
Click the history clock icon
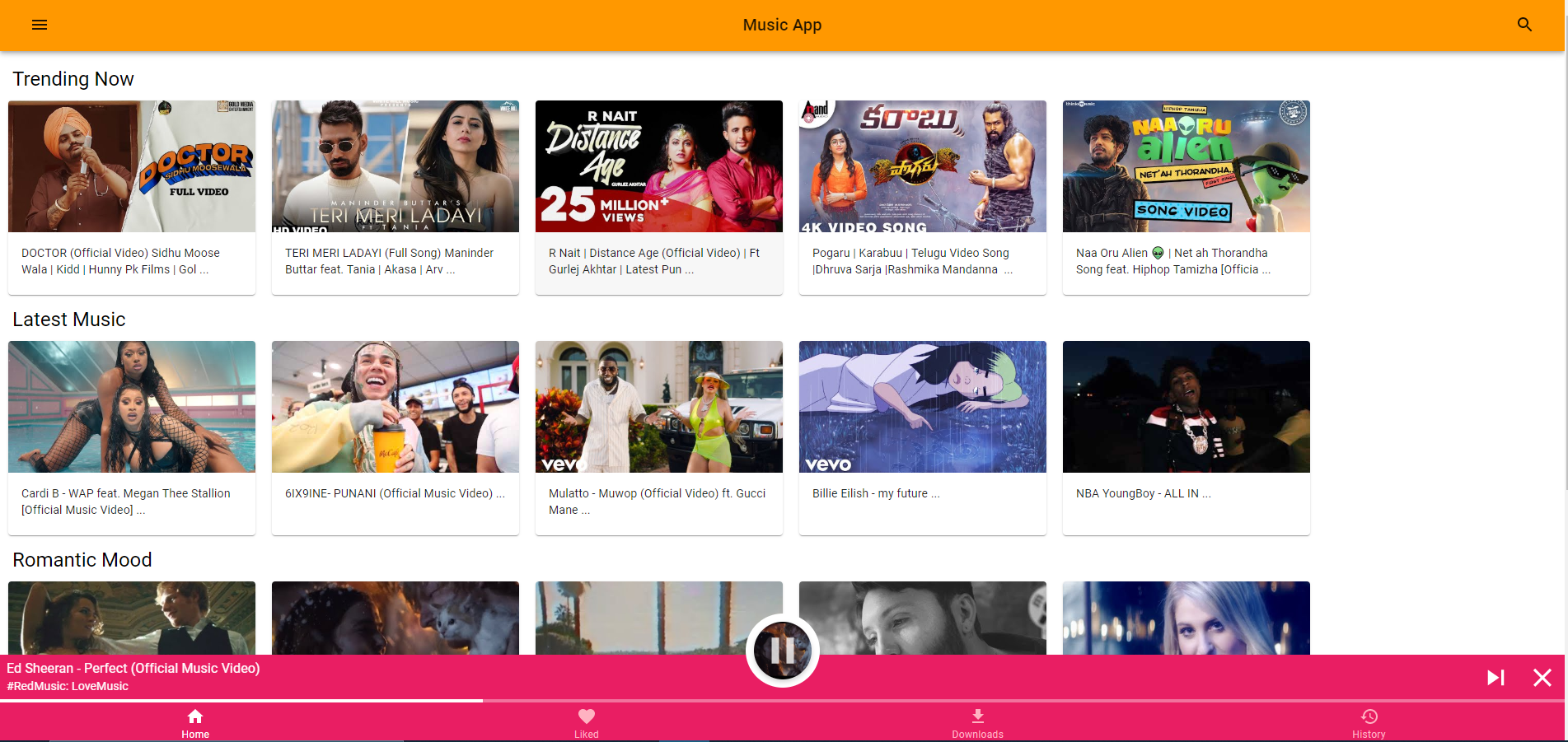[1369, 716]
